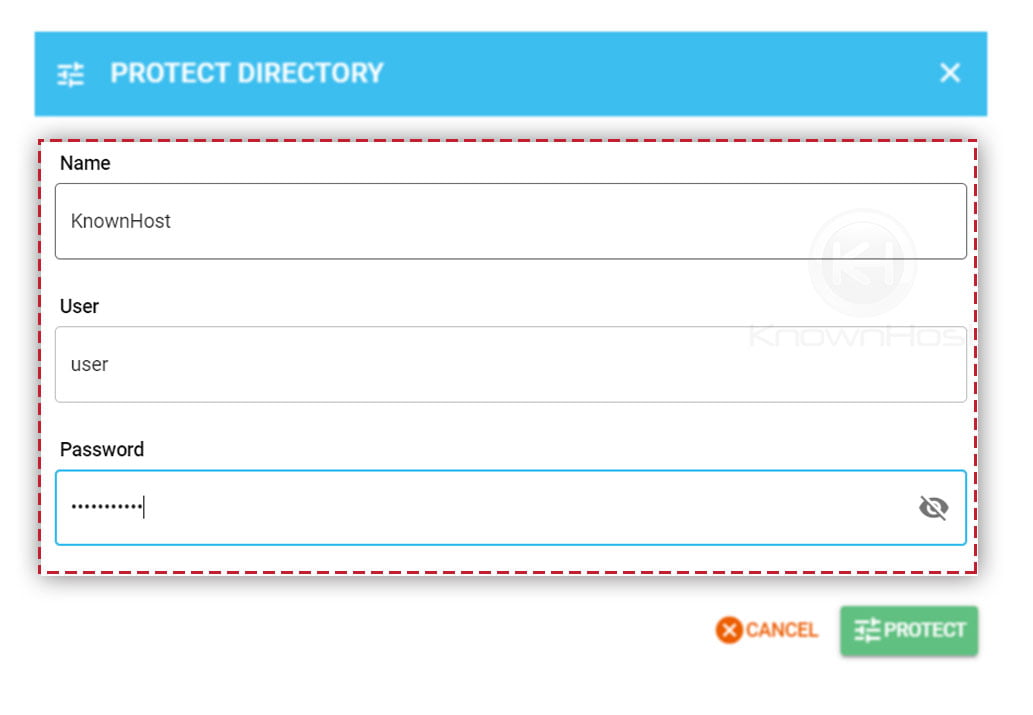Viewport: 1033px width, 715px height.
Task: Click the PROTECT DIRECTORY title text
Action: (x=246, y=73)
